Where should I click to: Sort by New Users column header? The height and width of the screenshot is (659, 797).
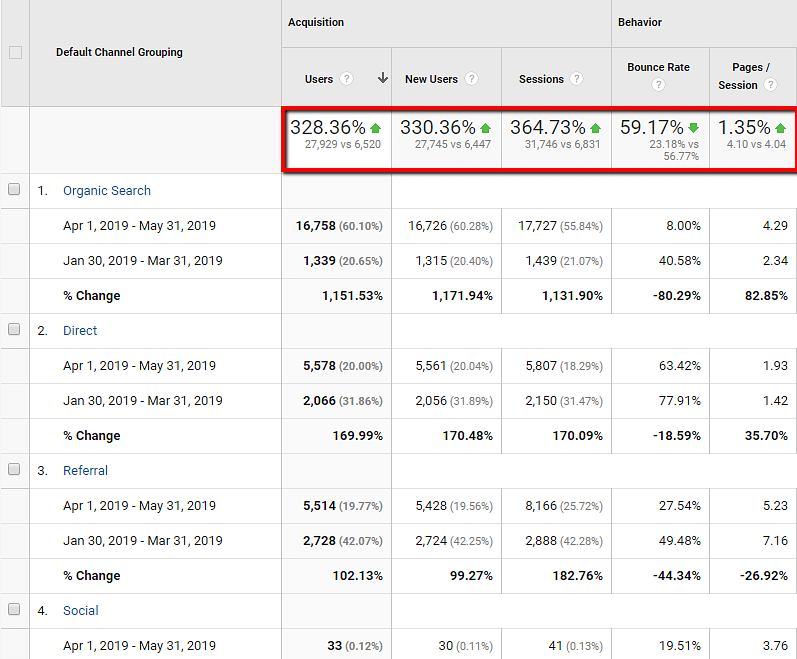[x=430, y=79]
